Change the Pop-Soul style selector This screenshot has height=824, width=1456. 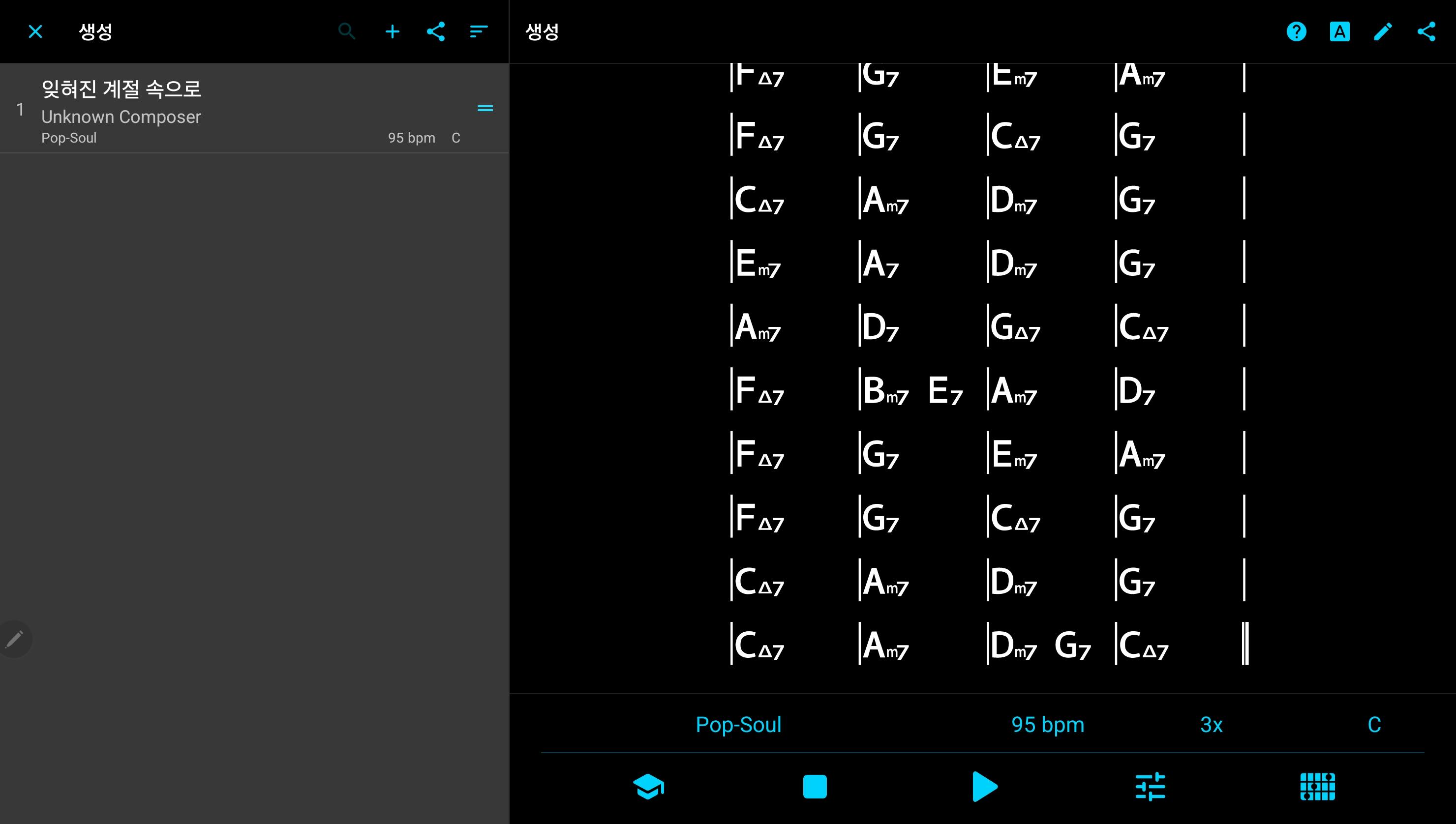point(738,725)
